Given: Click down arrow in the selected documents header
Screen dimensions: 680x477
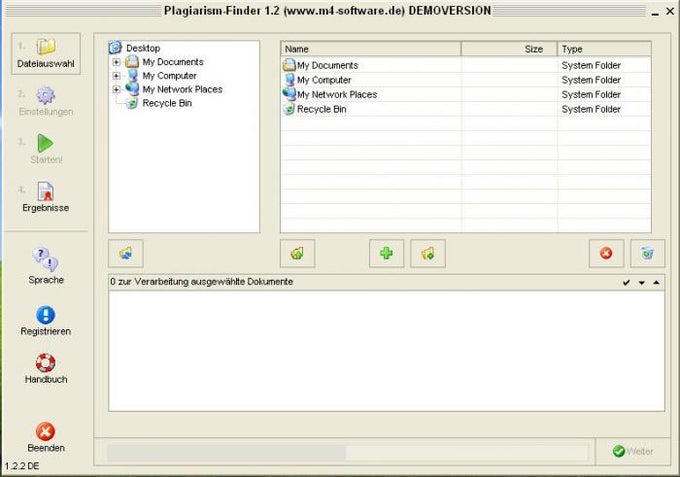Looking at the screenshot, I should (641, 283).
